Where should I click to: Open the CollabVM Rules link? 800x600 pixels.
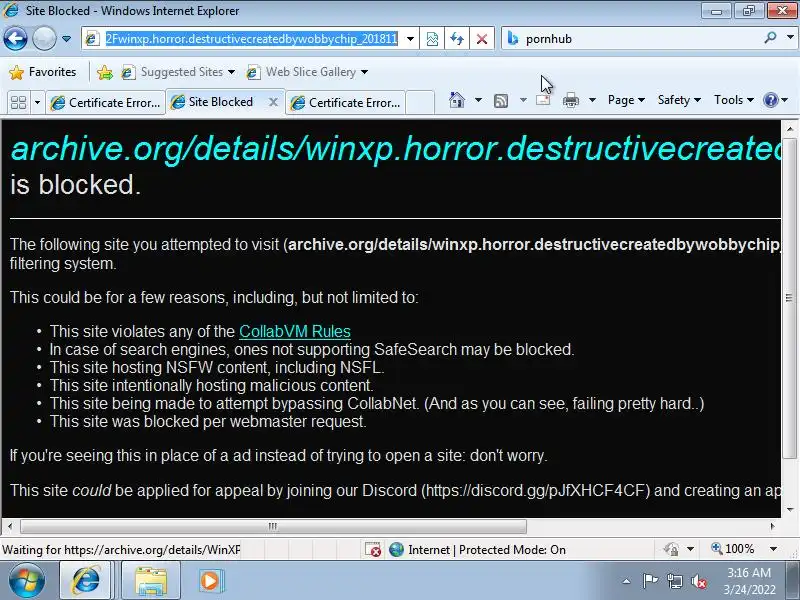(295, 332)
